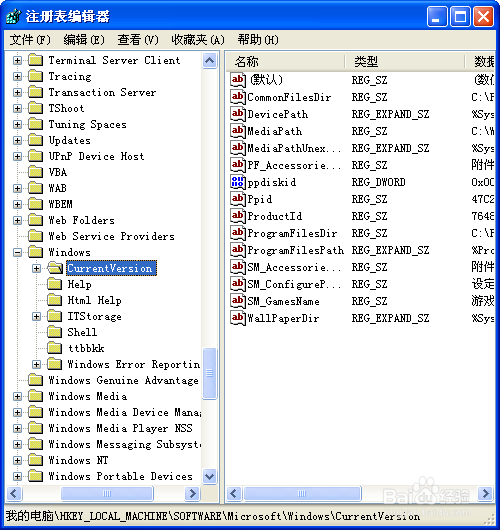Click the DWORD icon for ppdiskid
Image resolution: width=500 pixels, height=530 pixels.
pyautogui.click(x=238, y=182)
